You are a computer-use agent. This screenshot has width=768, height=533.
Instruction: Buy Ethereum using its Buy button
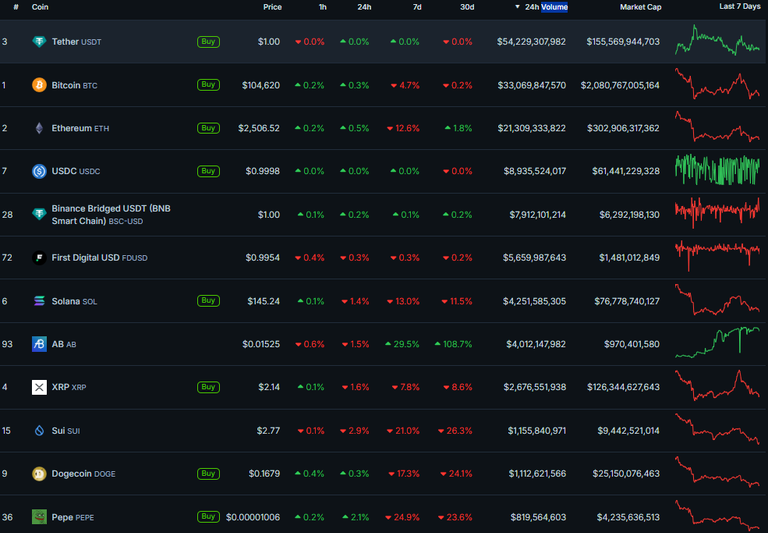208,128
